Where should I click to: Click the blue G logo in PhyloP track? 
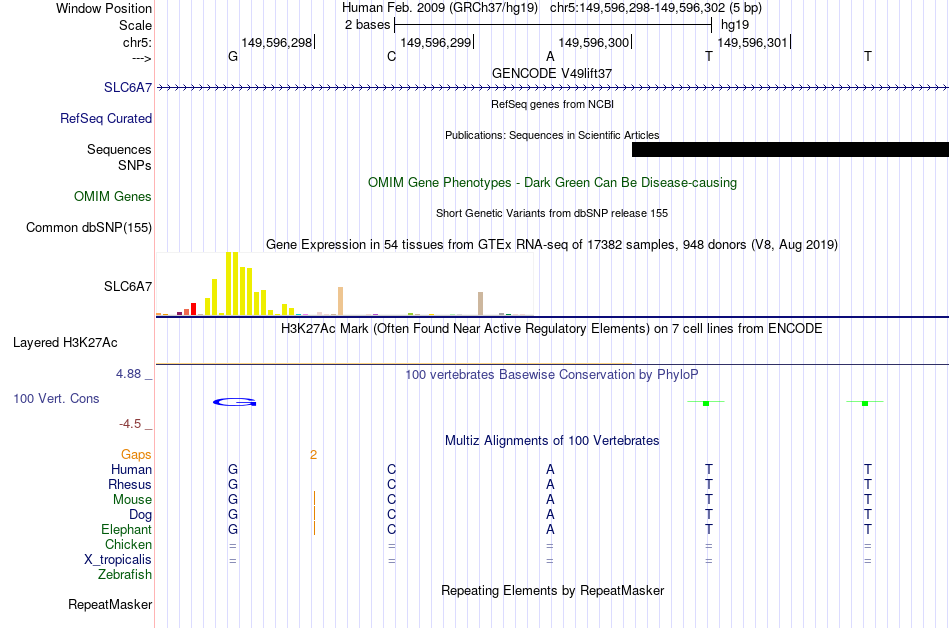tap(234, 402)
